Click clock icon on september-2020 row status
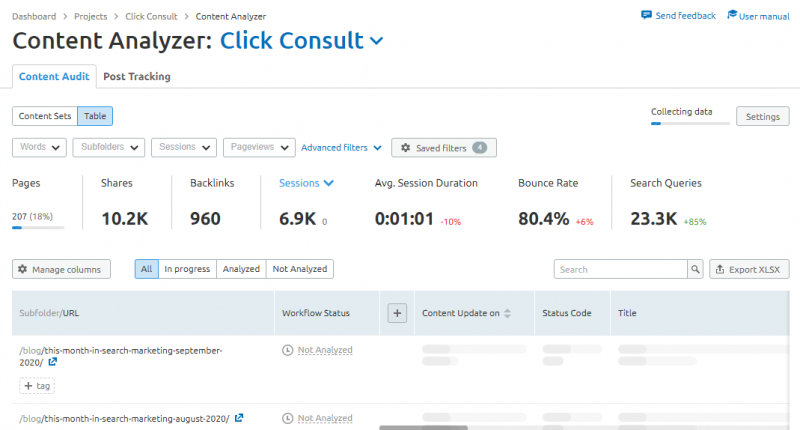Viewport: 800px width, 430px height. [x=288, y=350]
